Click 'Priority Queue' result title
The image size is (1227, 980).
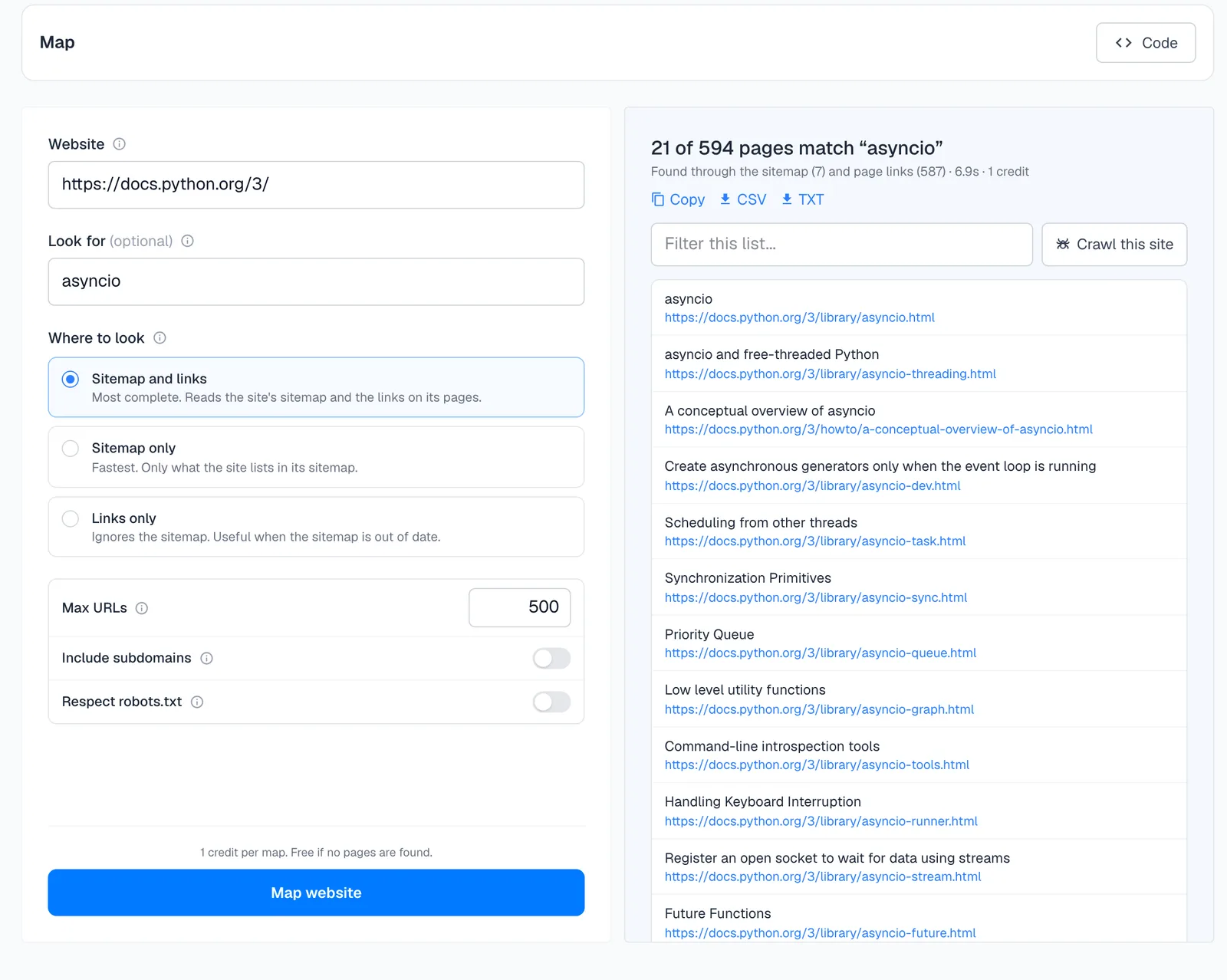coord(709,634)
